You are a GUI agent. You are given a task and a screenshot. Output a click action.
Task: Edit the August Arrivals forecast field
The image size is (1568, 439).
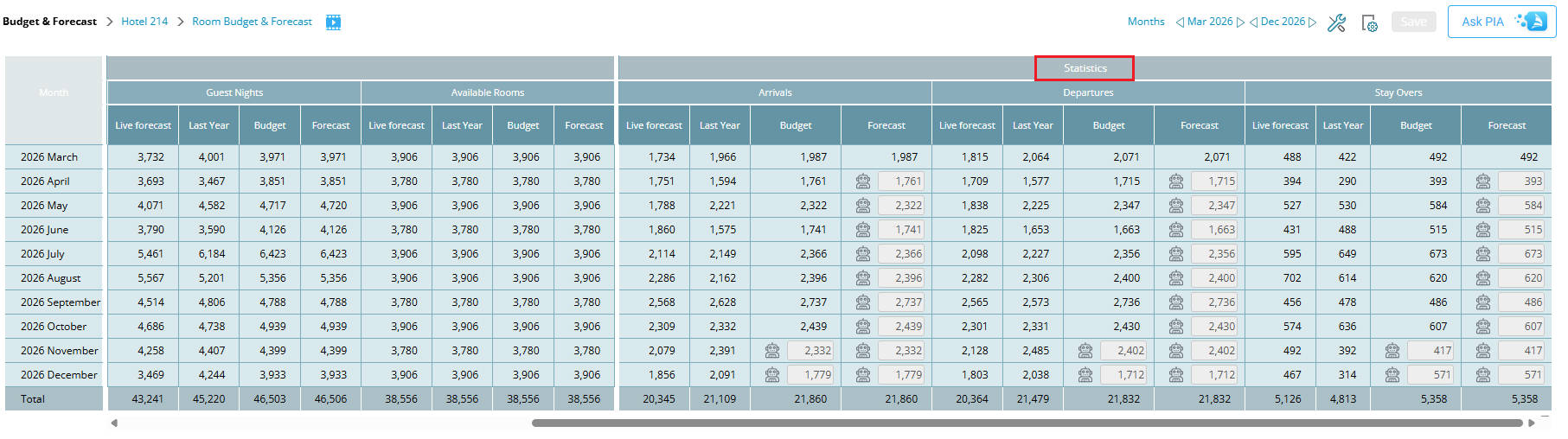pyautogui.click(x=901, y=278)
